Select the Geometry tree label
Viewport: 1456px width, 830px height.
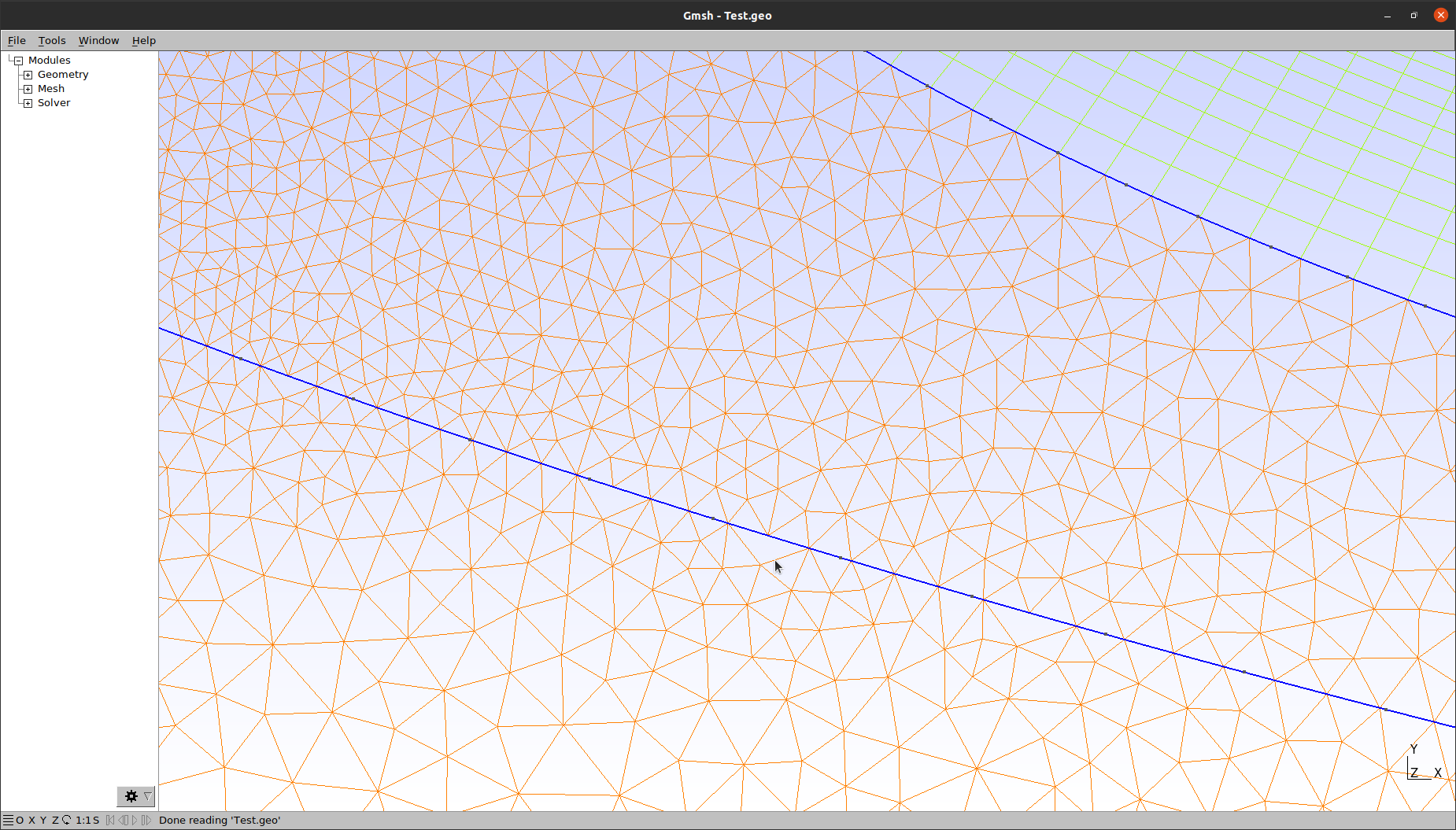(63, 75)
